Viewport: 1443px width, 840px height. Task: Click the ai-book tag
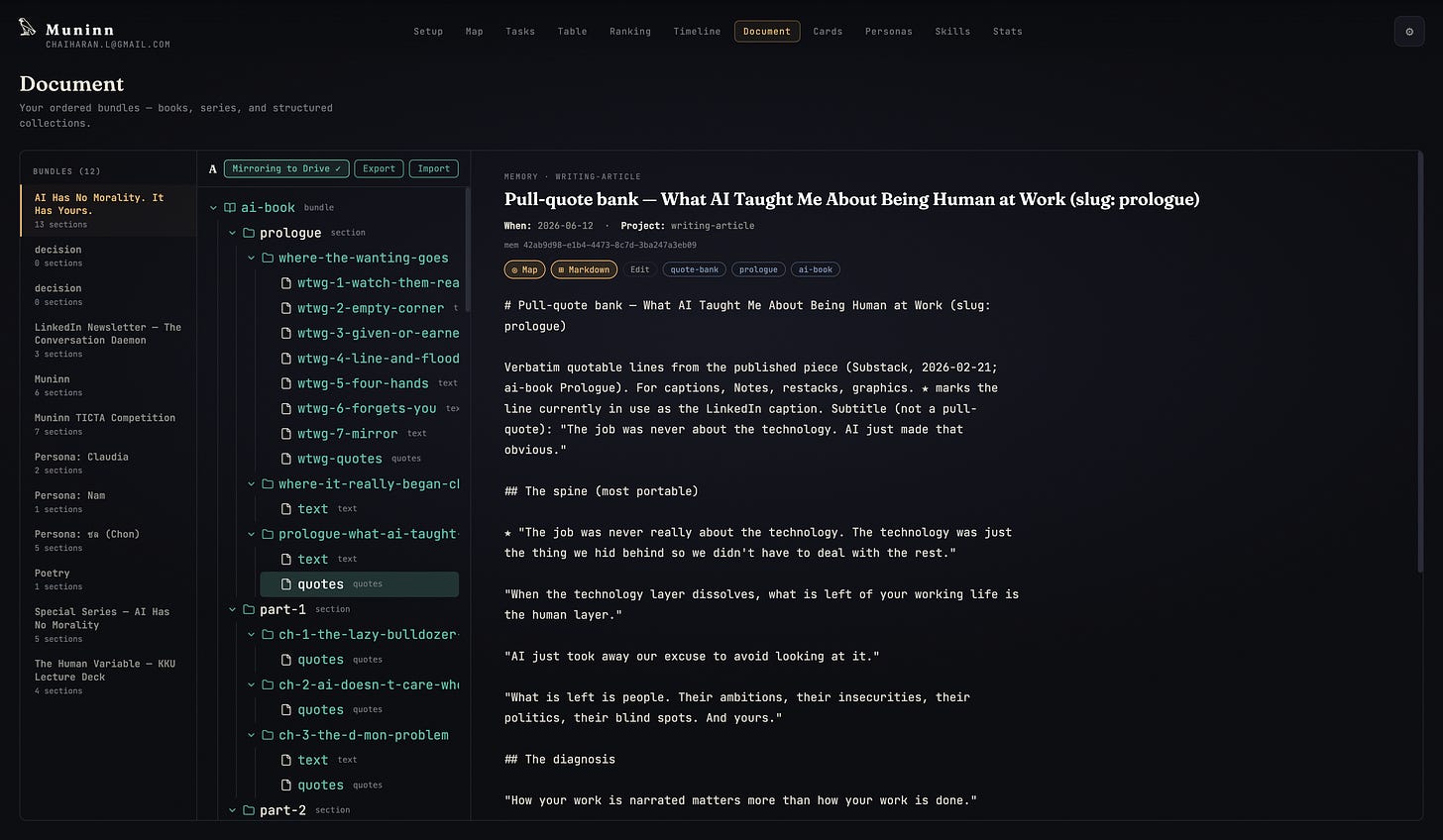click(x=816, y=269)
